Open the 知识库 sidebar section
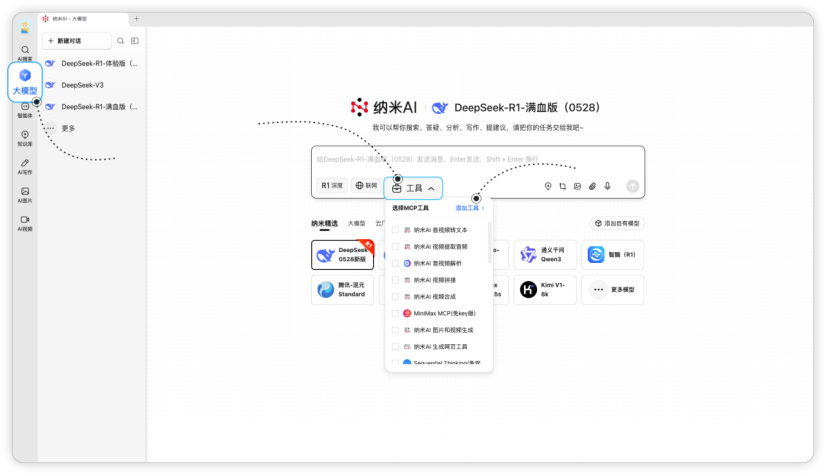Viewport: 826px width, 475px height. coord(25,138)
